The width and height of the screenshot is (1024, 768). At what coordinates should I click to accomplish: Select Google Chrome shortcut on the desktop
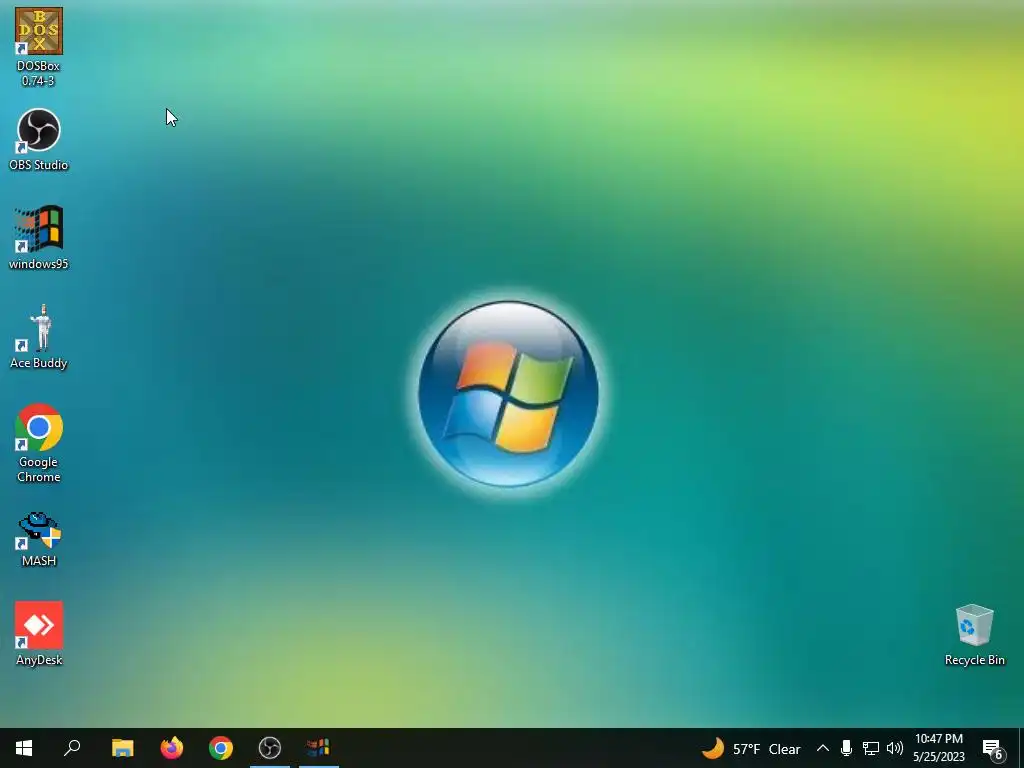(x=39, y=443)
